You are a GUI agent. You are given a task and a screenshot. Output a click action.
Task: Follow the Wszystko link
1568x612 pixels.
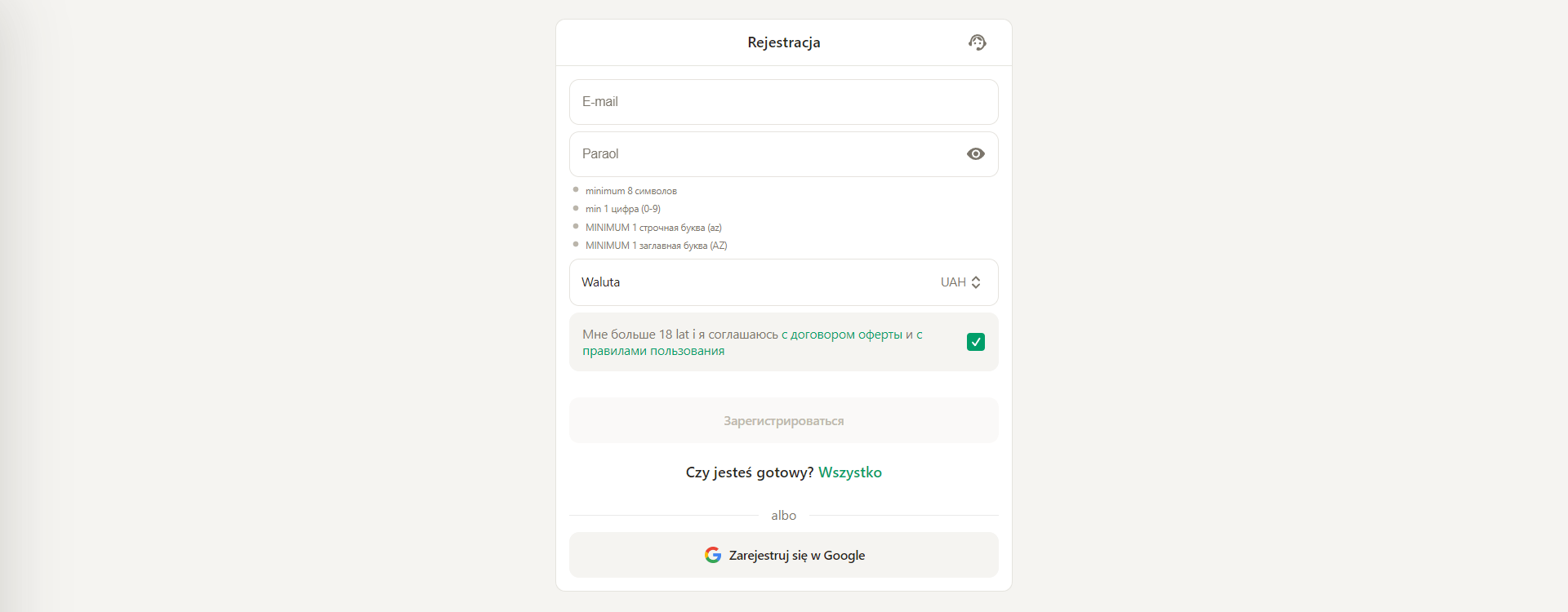point(850,472)
